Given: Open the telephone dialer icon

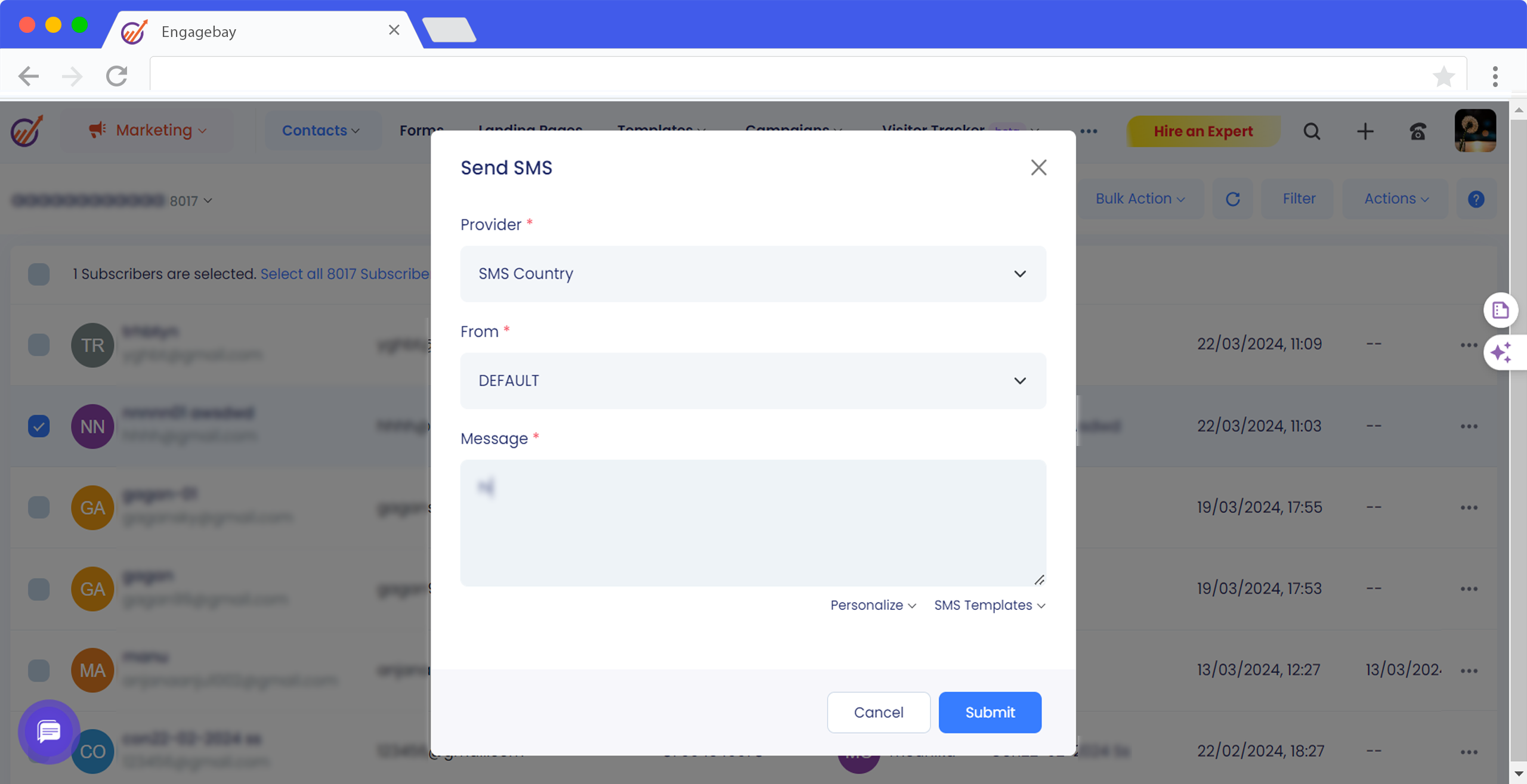Looking at the screenshot, I should (x=1418, y=131).
